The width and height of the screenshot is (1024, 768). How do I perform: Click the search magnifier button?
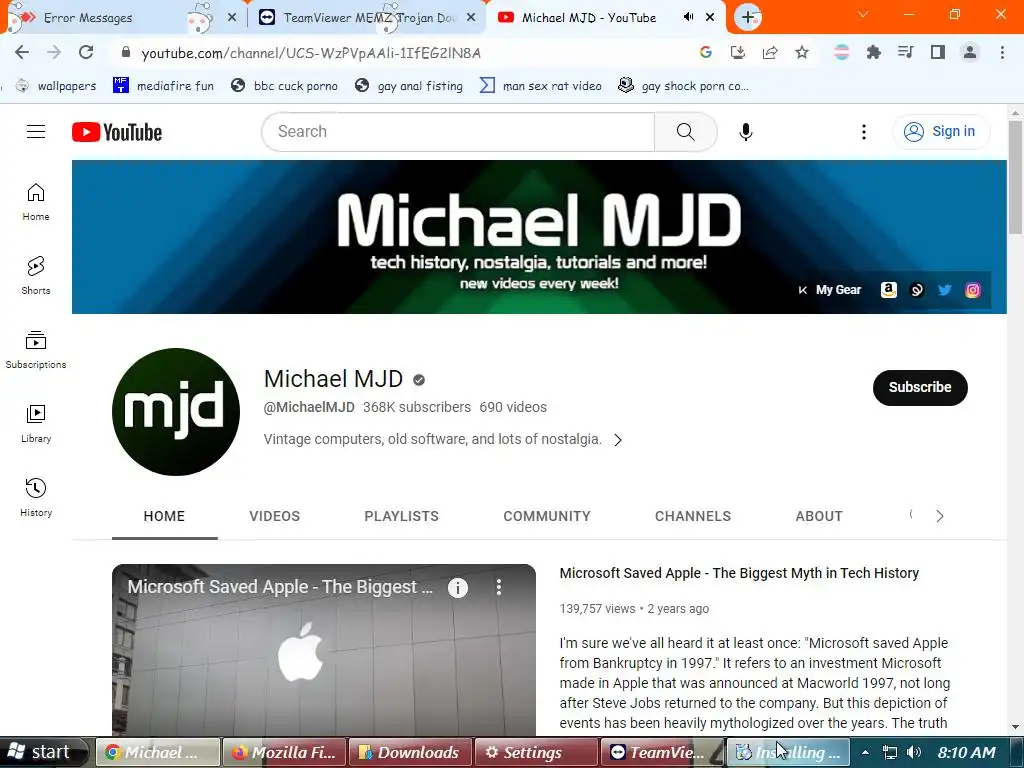tap(686, 132)
